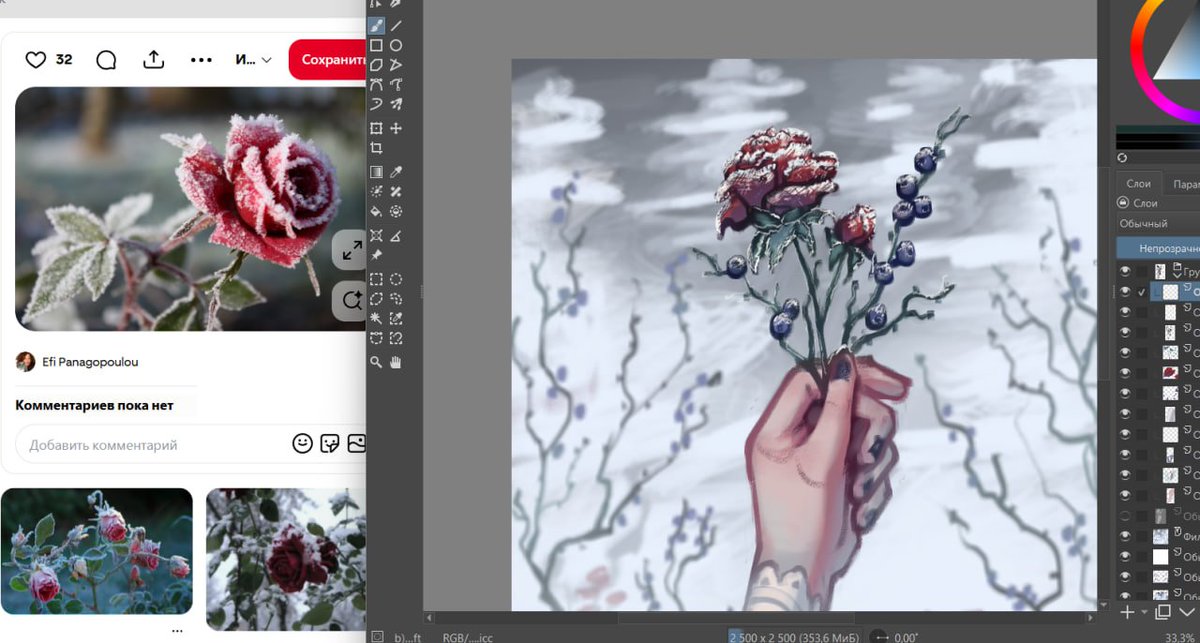
Task: Select the Move tool
Action: click(396, 129)
